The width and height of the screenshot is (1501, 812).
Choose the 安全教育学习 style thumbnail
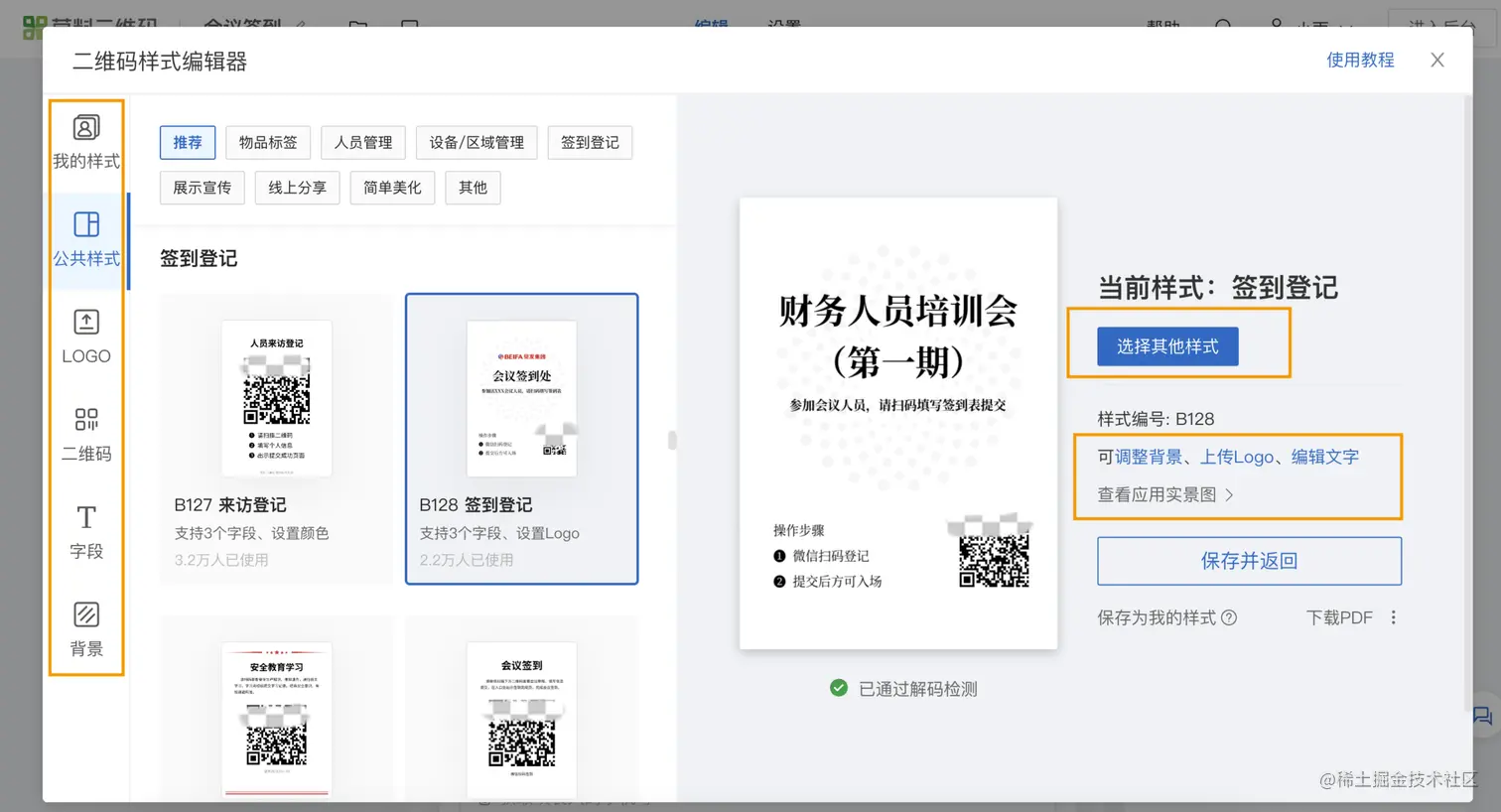click(x=277, y=720)
